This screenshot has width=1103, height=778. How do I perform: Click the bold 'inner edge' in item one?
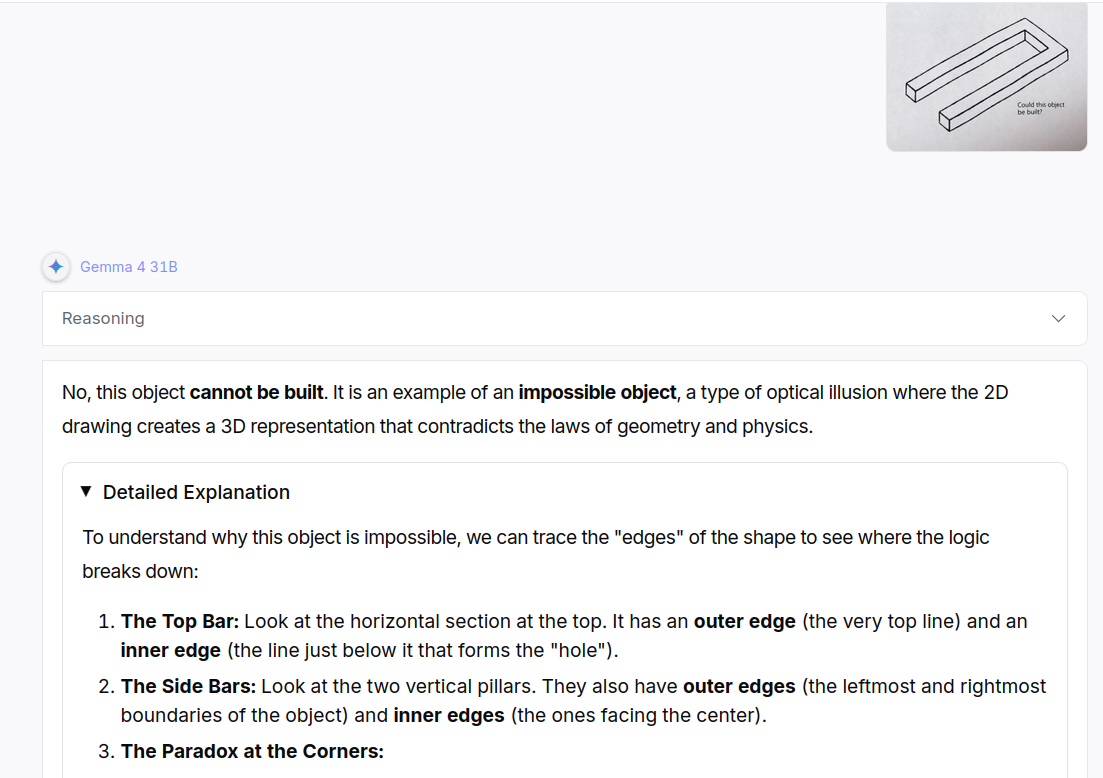coord(171,651)
